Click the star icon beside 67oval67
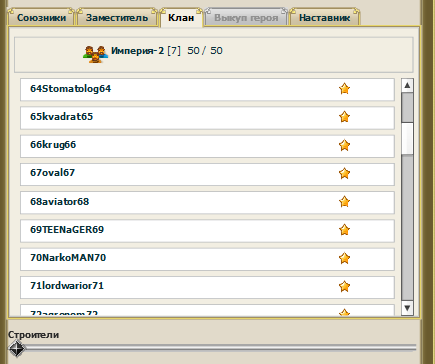This screenshot has width=435, height=364. pos(344,173)
